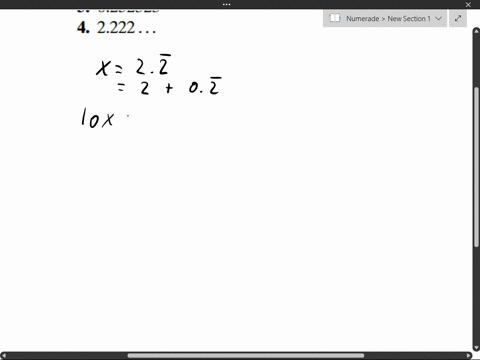This screenshot has height=360, width=480.
Task: Expand the Numerade > New Section 1 dropdown chevron
Action: tap(439, 18)
